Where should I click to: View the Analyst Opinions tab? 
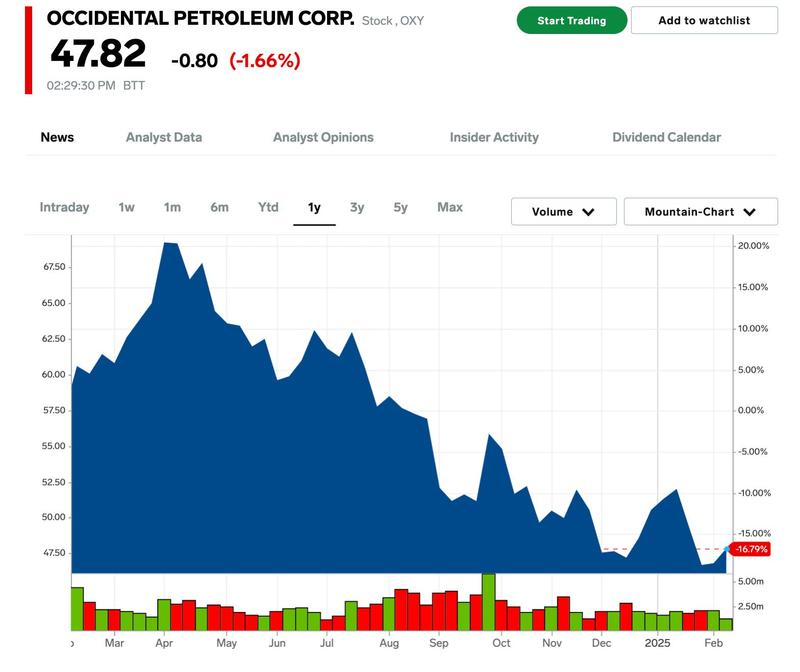coord(323,138)
